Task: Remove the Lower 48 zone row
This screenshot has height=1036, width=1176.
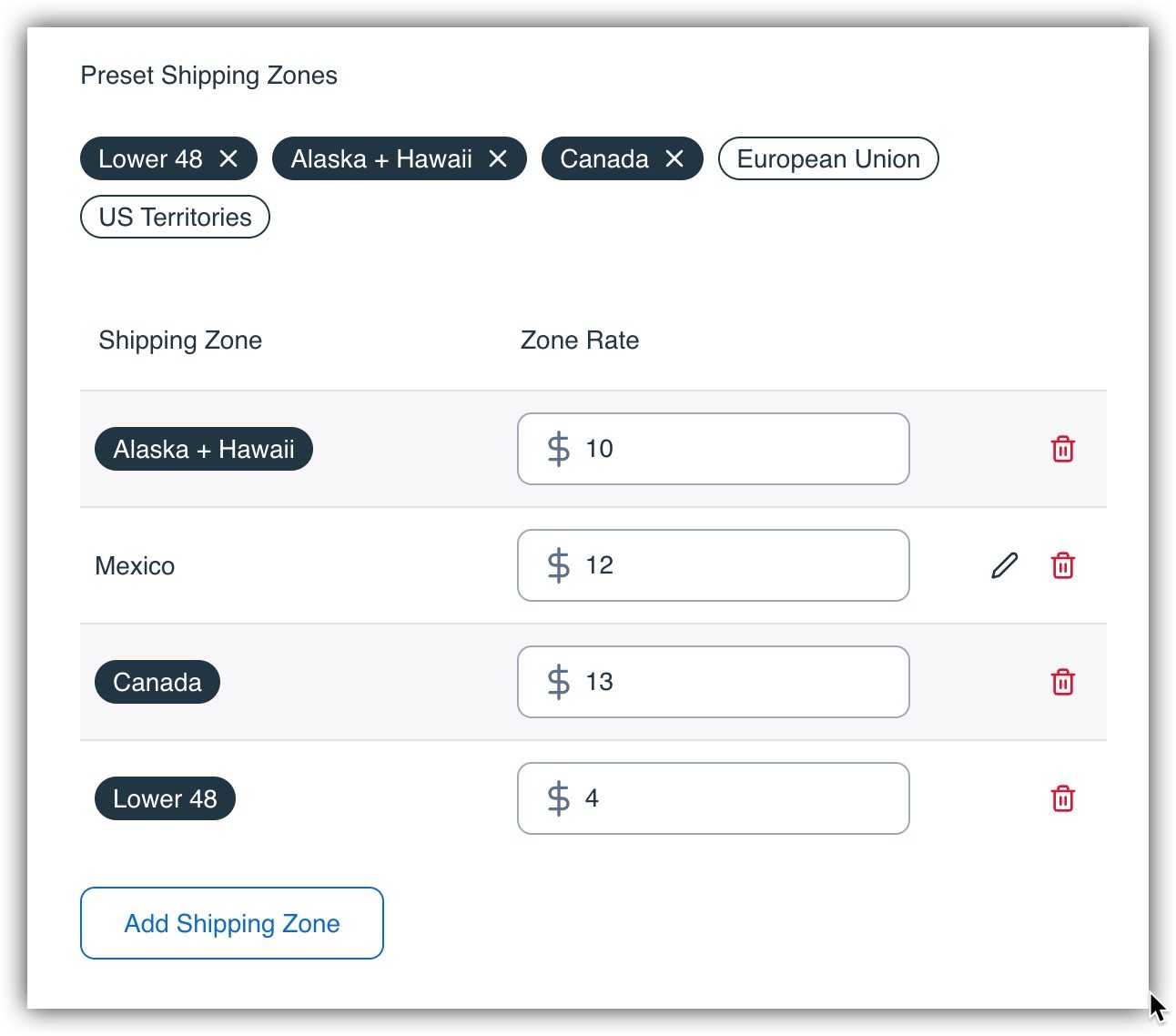Action: pos(1062,798)
